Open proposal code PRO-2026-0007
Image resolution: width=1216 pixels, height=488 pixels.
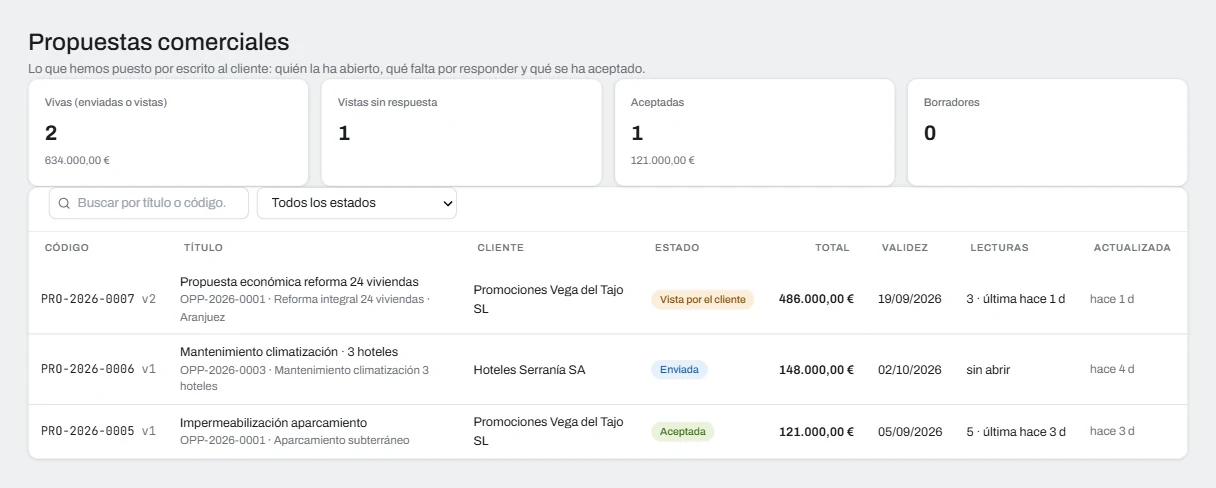click(x=88, y=299)
